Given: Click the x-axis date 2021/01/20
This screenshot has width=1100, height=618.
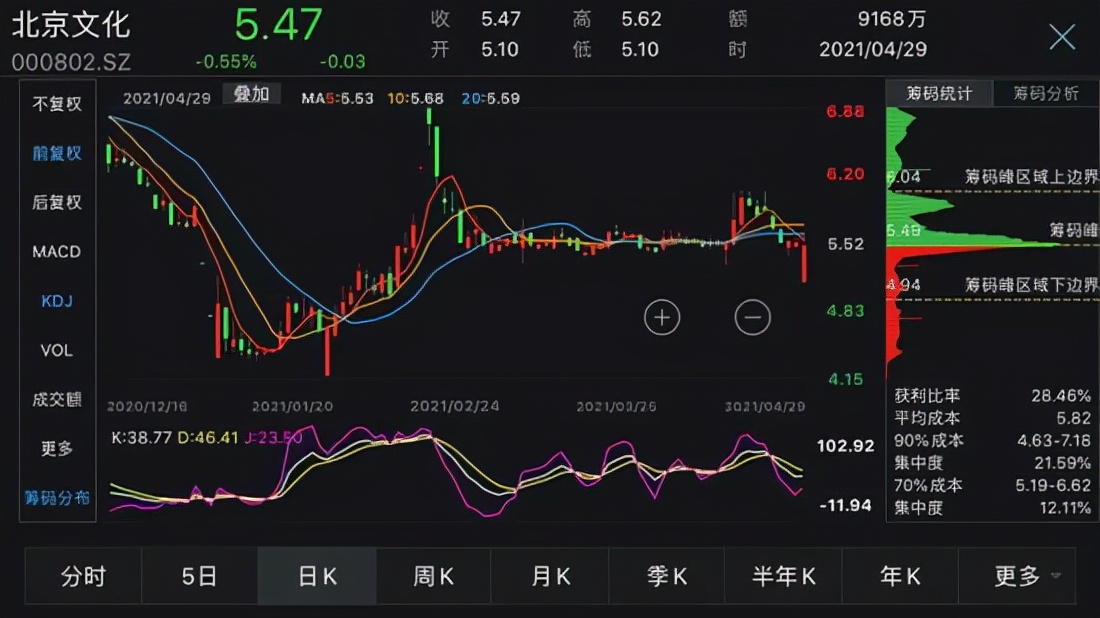Looking at the screenshot, I should 293,406.
